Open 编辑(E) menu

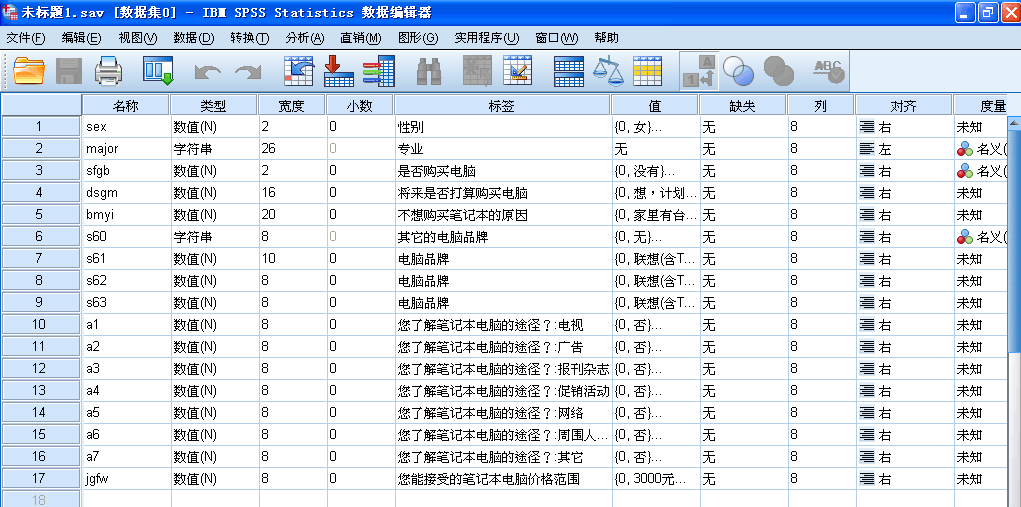click(81, 38)
